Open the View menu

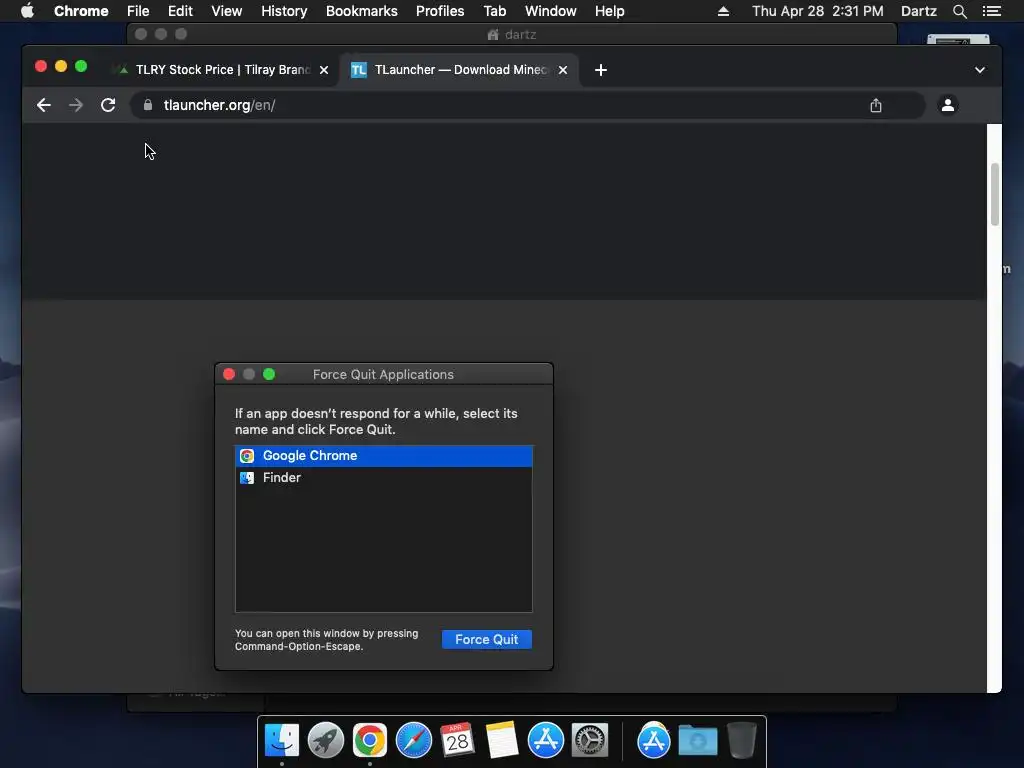coord(227,11)
